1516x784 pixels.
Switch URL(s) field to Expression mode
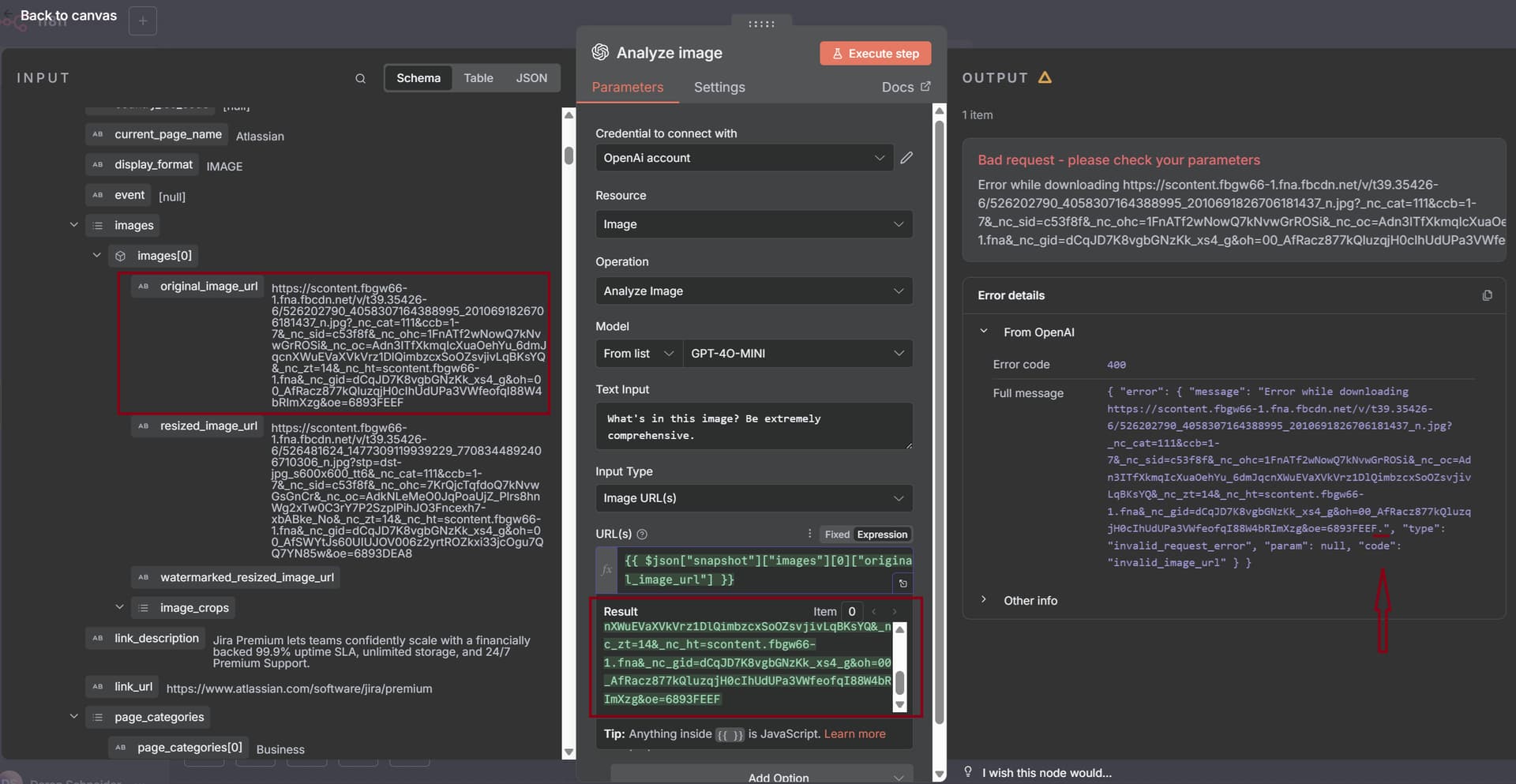[882, 535]
